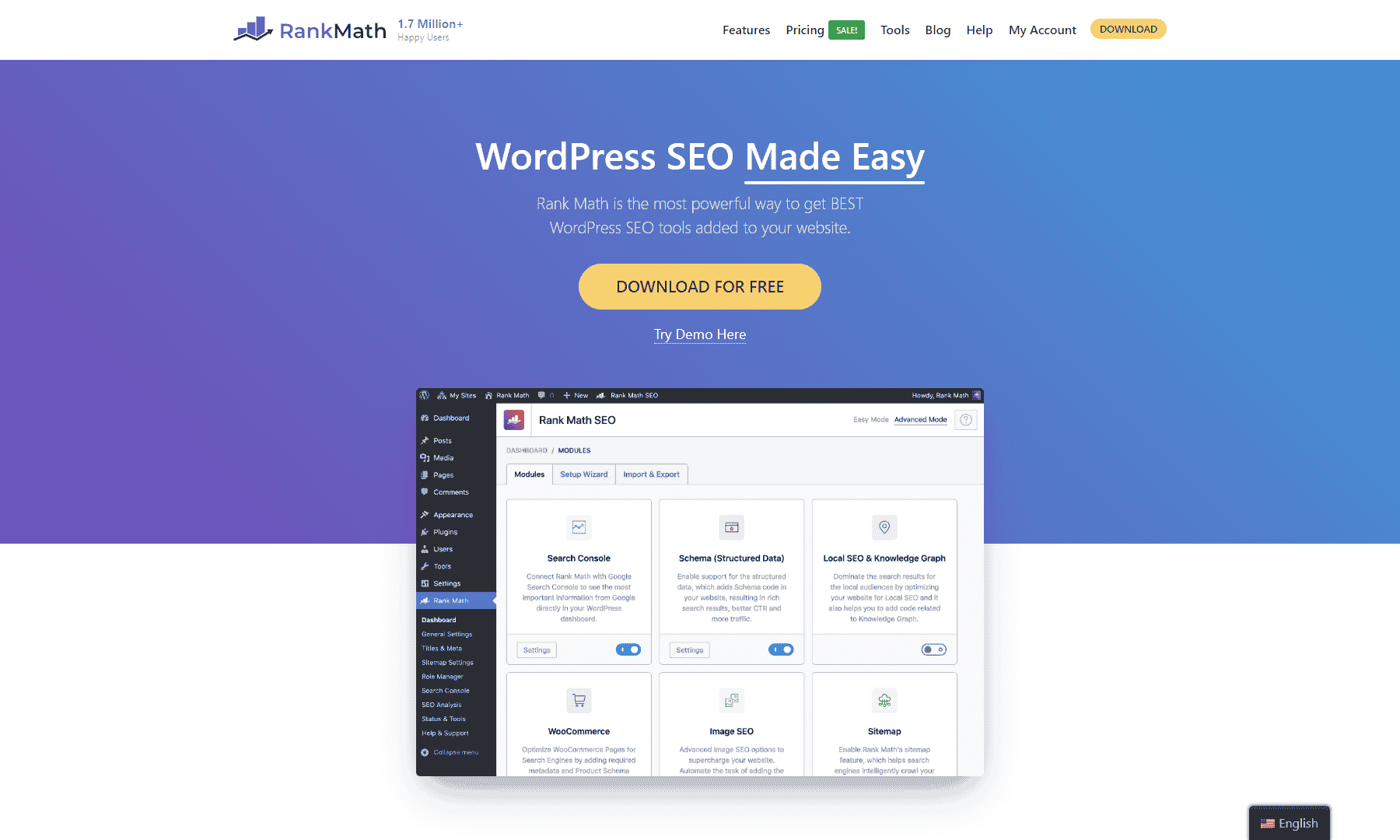
Task: Click the Dashboard gauge icon in the sidebar
Action: pyautogui.click(x=425, y=418)
